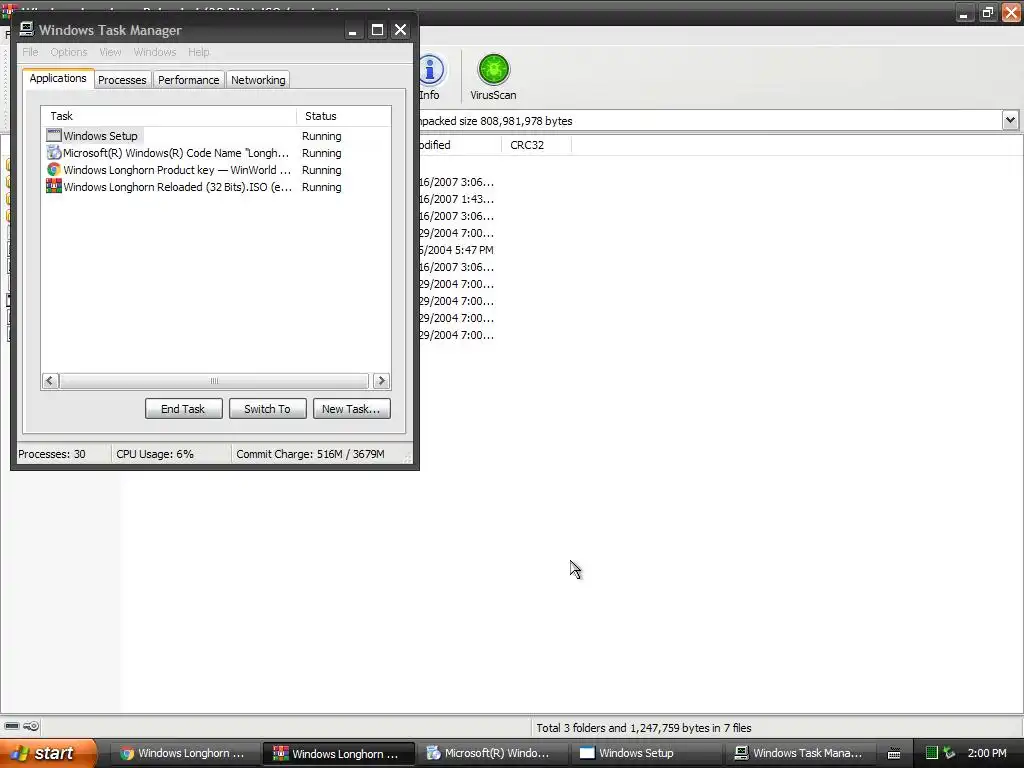This screenshot has height=768, width=1024.
Task: Switch to the Applications tab
Action: coord(58,78)
